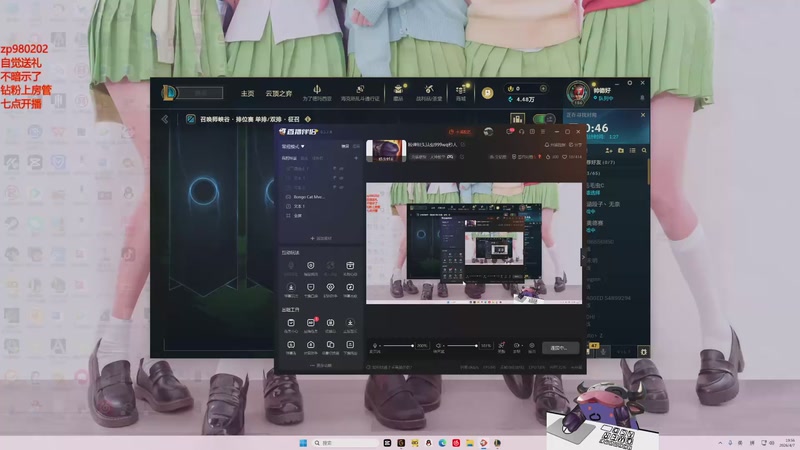Open the Windows Start button
800x450 pixels.
coord(303,443)
